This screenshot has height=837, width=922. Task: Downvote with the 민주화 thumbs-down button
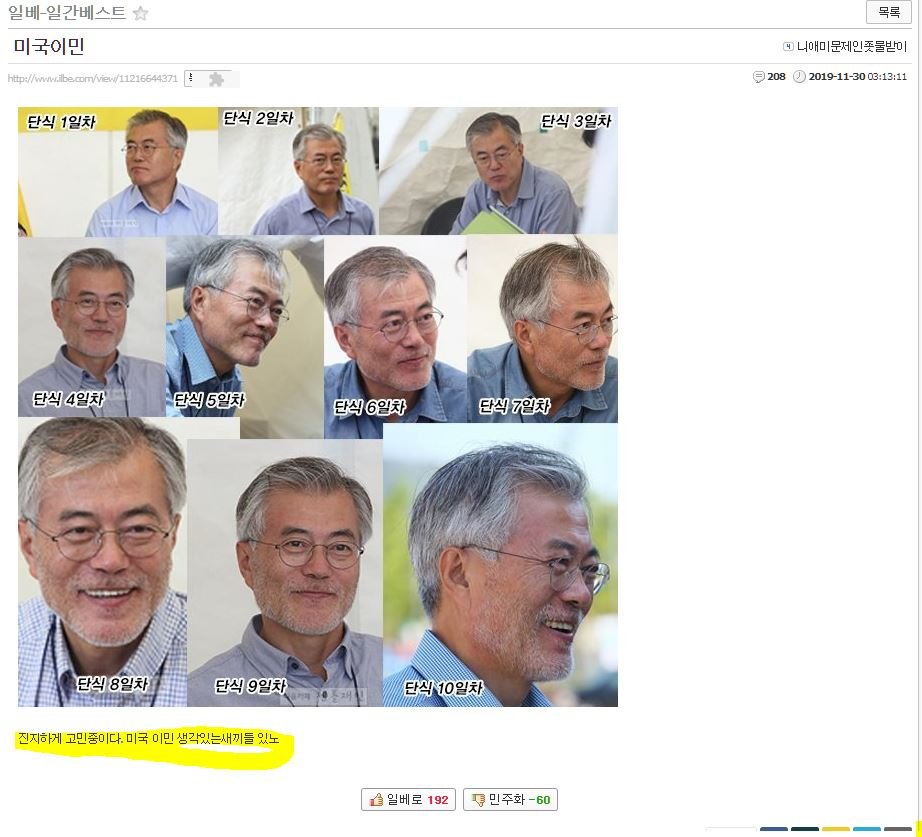click(510, 800)
